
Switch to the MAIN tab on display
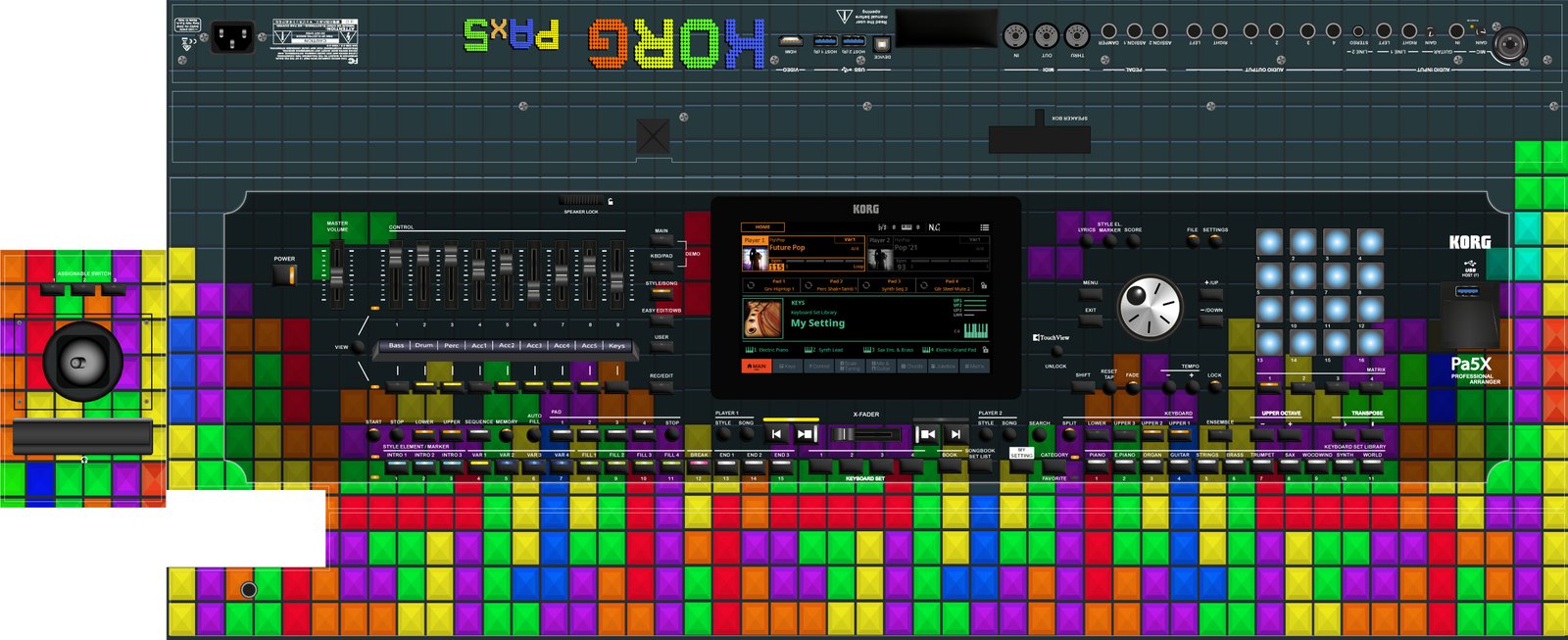756,366
